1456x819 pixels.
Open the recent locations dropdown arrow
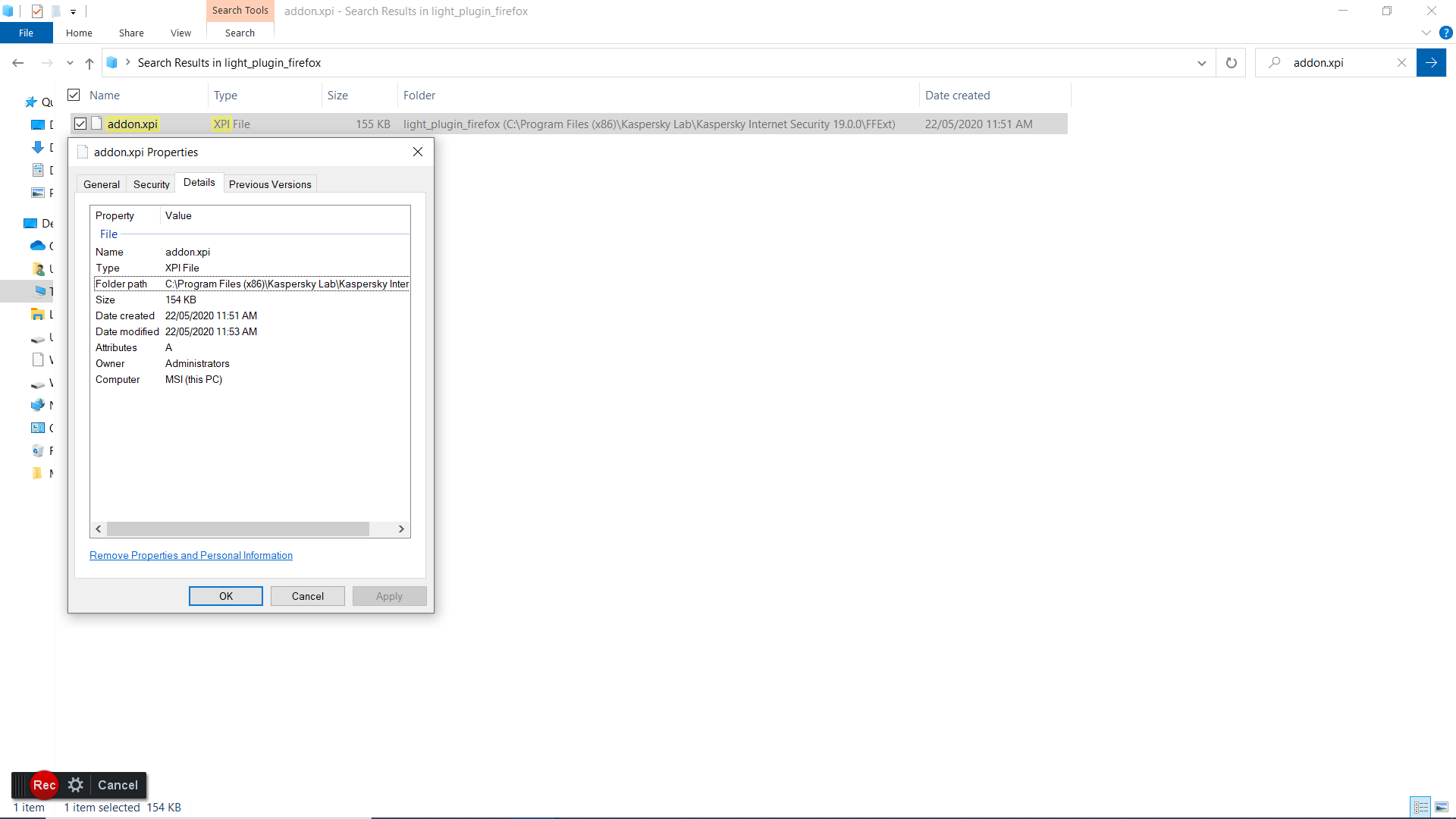70,63
